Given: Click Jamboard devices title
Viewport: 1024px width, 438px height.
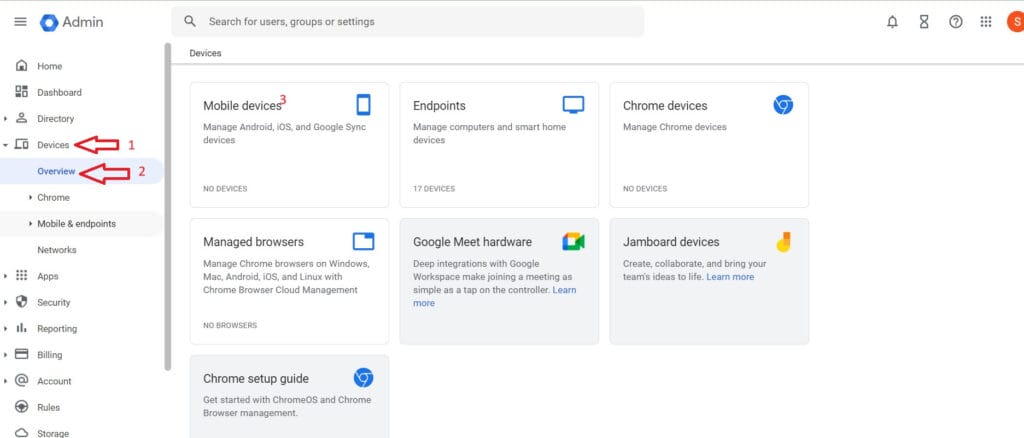Looking at the screenshot, I should pos(671,242).
